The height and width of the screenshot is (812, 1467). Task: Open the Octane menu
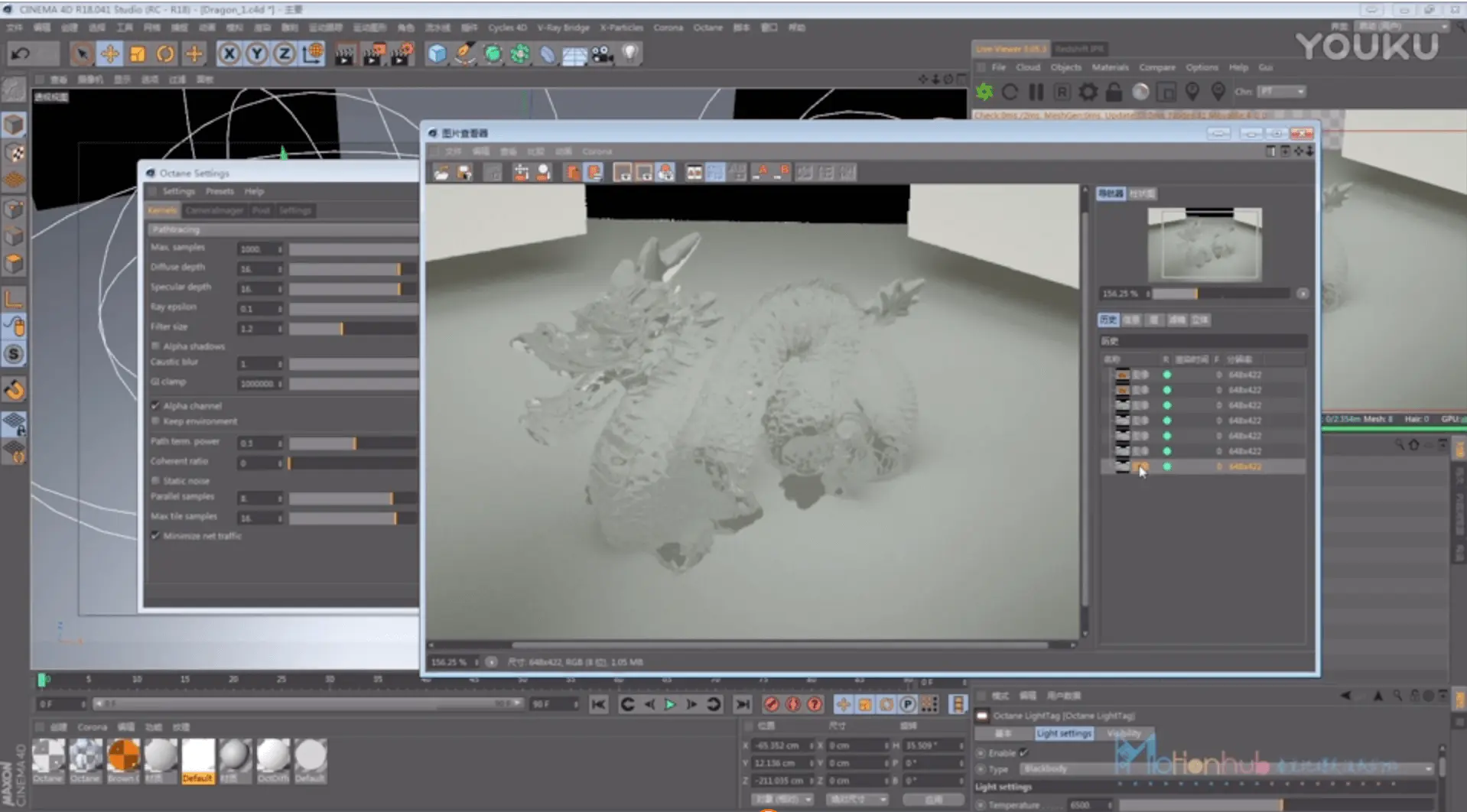click(707, 28)
